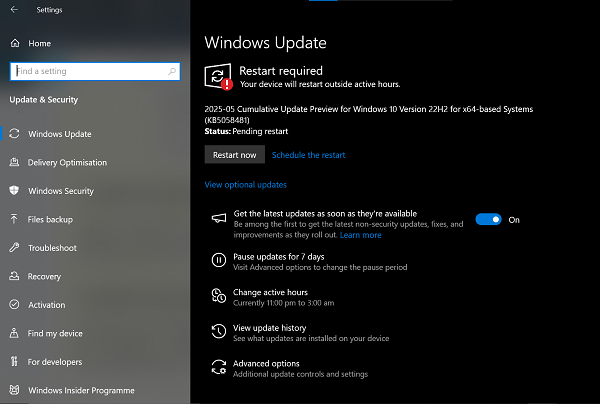Click the For developers tools icon

(14, 361)
